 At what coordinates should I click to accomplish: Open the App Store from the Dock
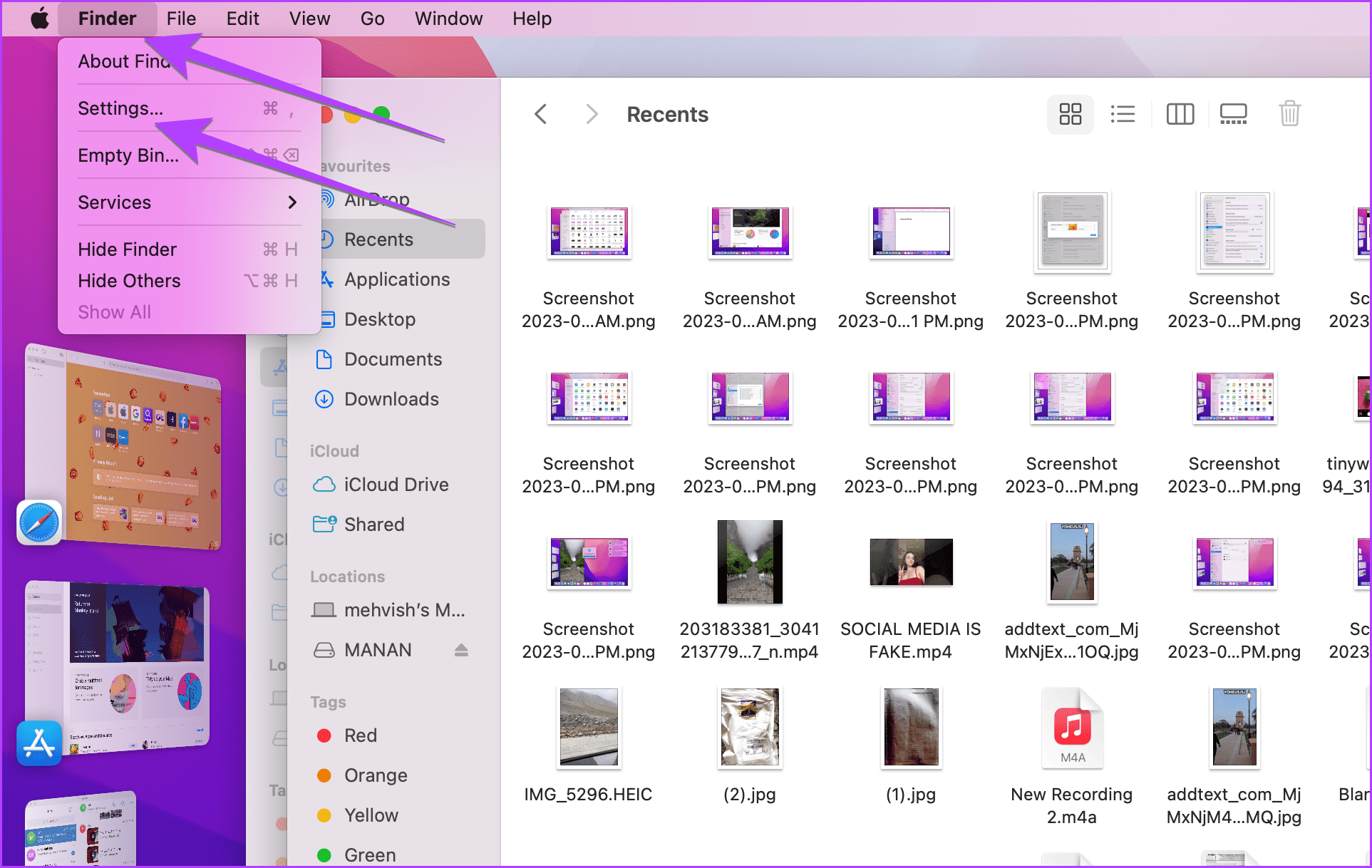(x=38, y=743)
